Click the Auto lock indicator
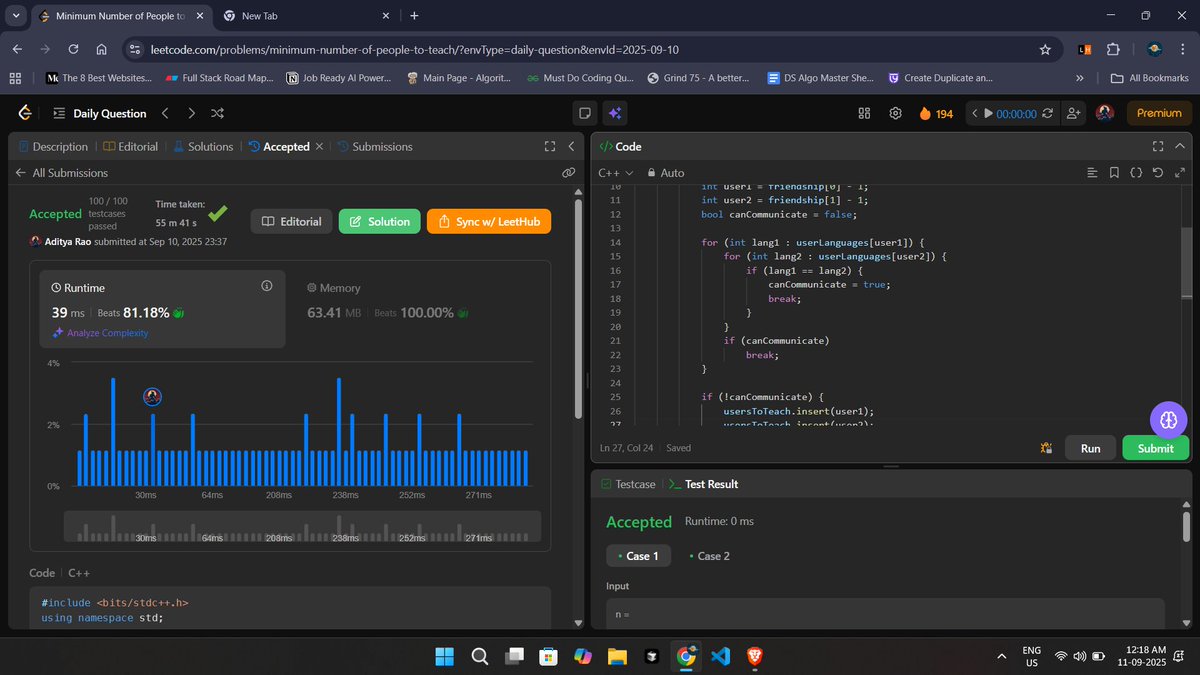1200x675 pixels. point(666,173)
